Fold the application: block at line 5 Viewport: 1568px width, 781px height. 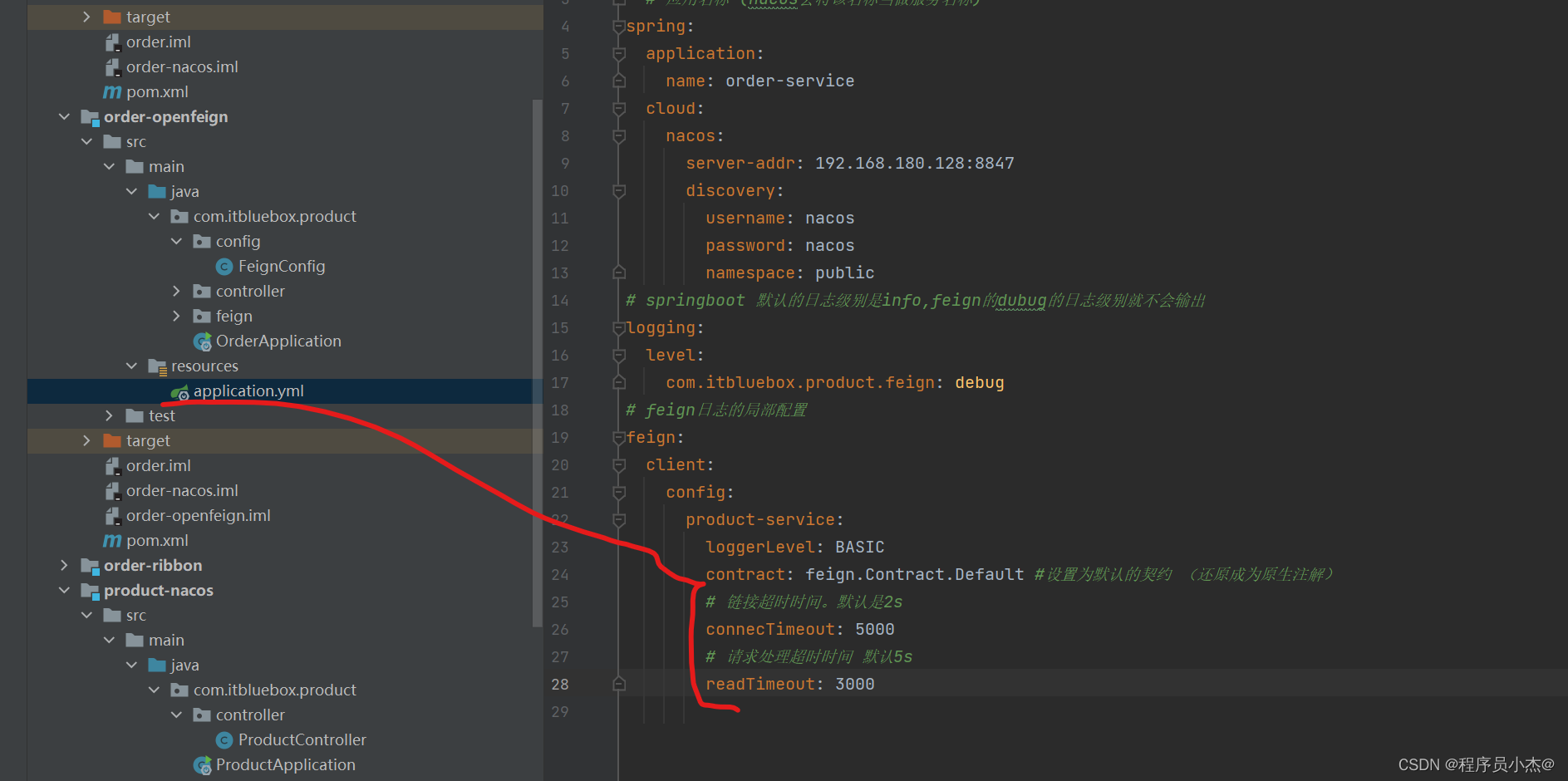pos(619,54)
